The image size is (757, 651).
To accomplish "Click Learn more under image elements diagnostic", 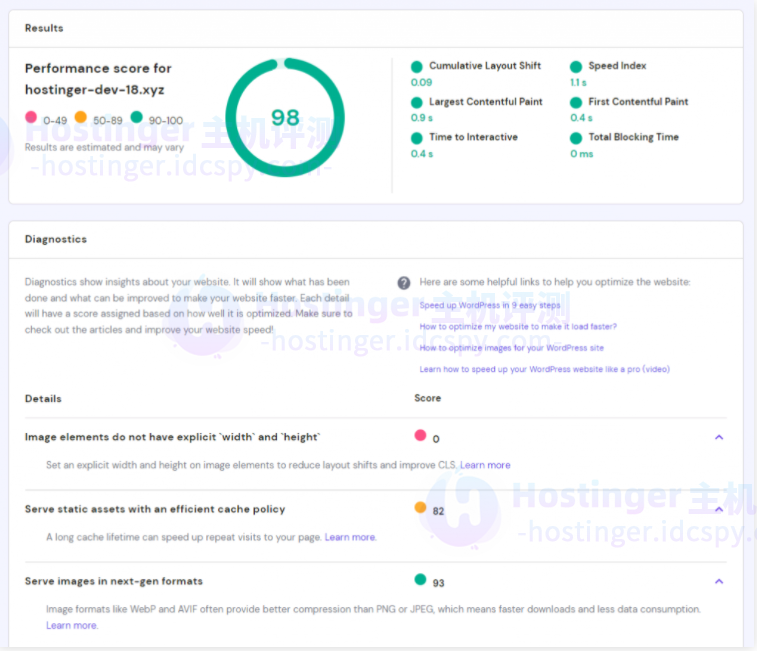I will [485, 465].
